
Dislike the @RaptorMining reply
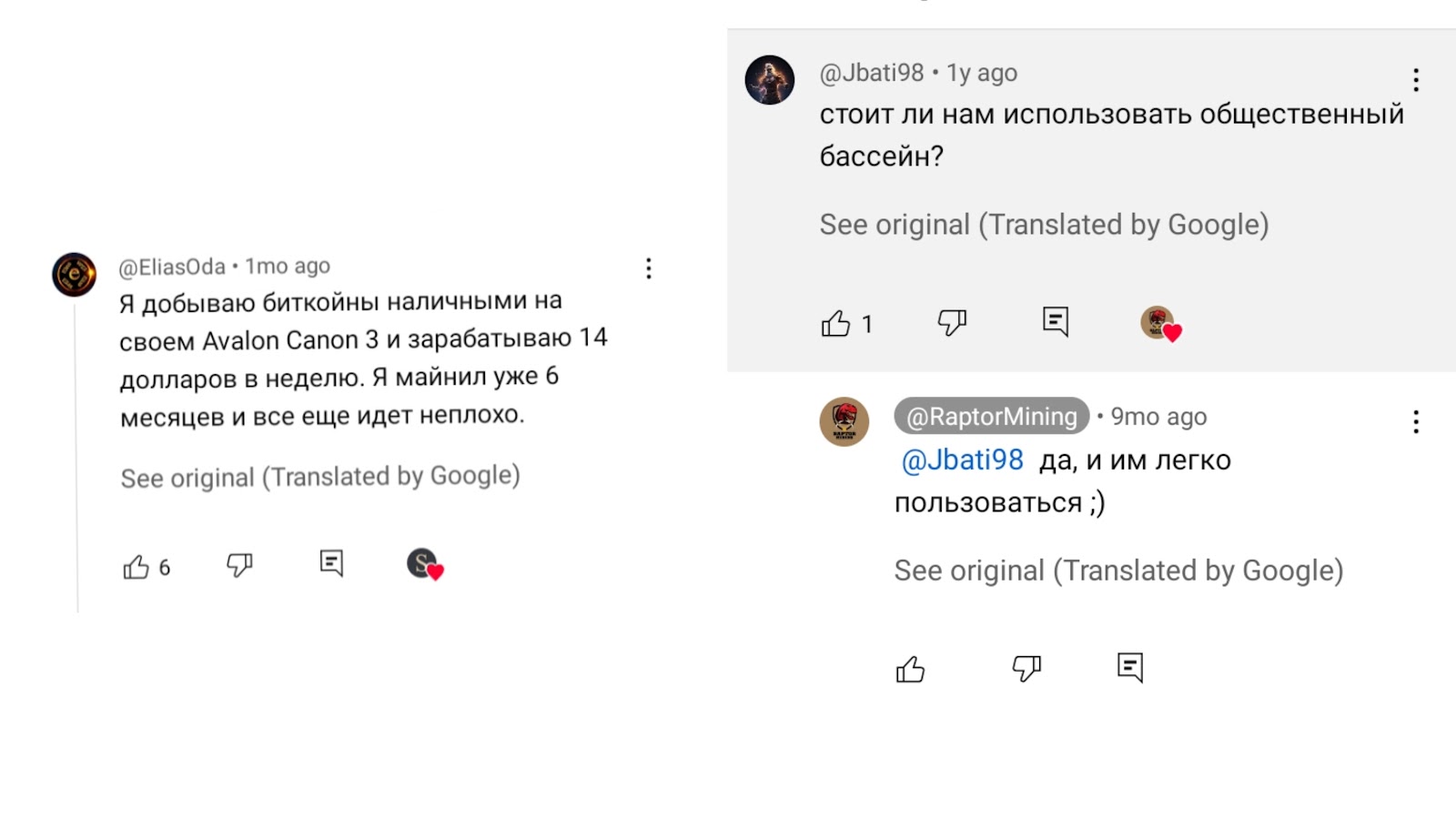click(1026, 669)
